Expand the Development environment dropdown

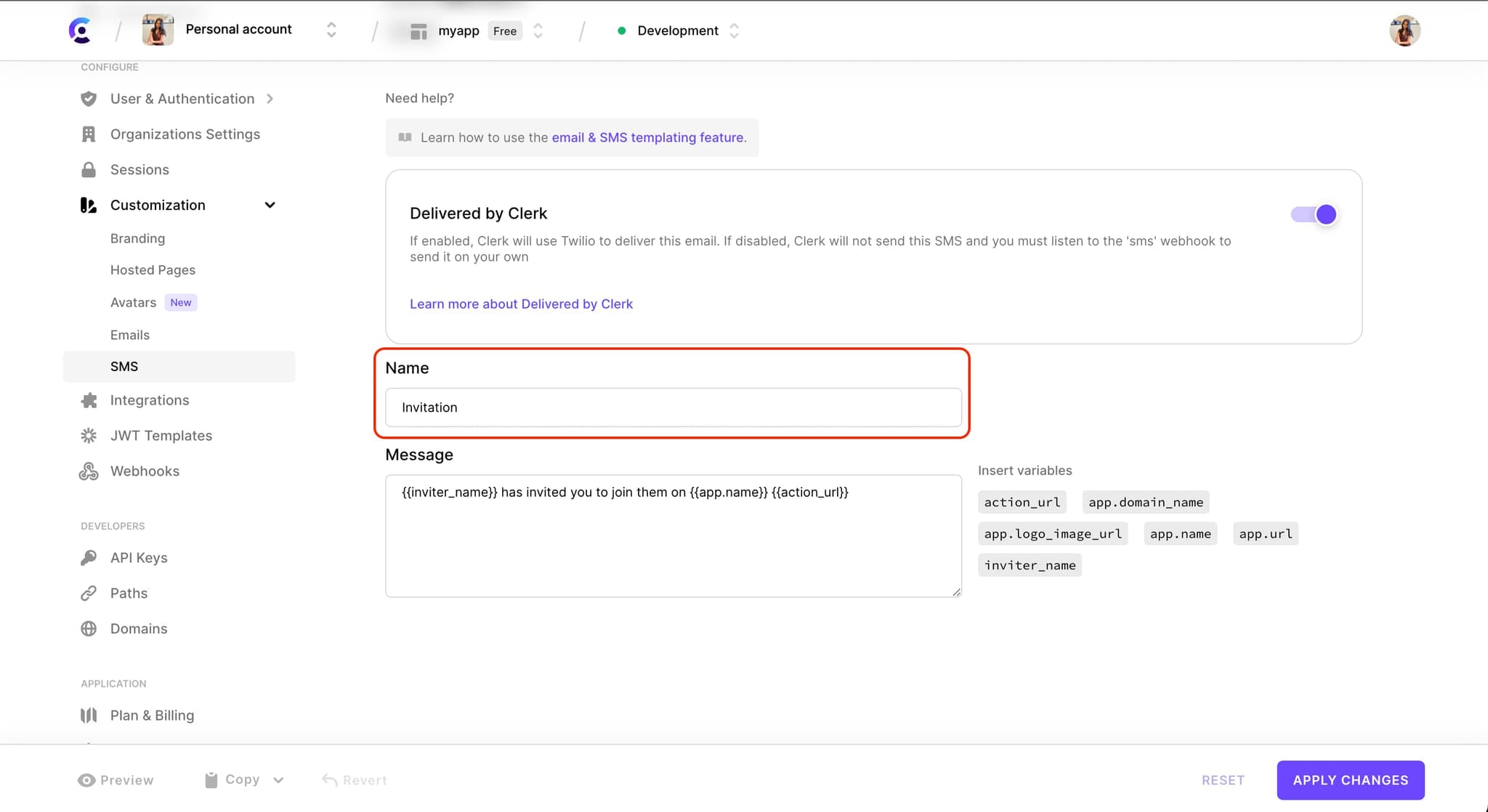735,30
